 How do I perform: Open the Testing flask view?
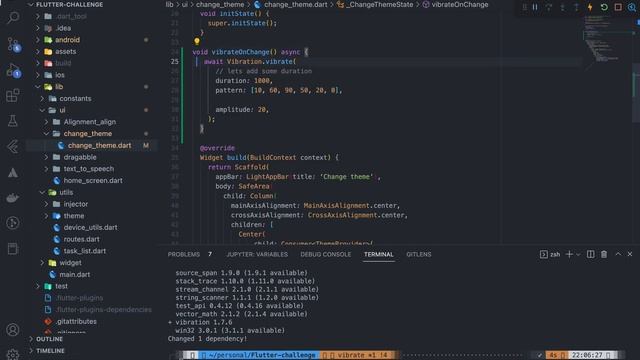coord(13,121)
